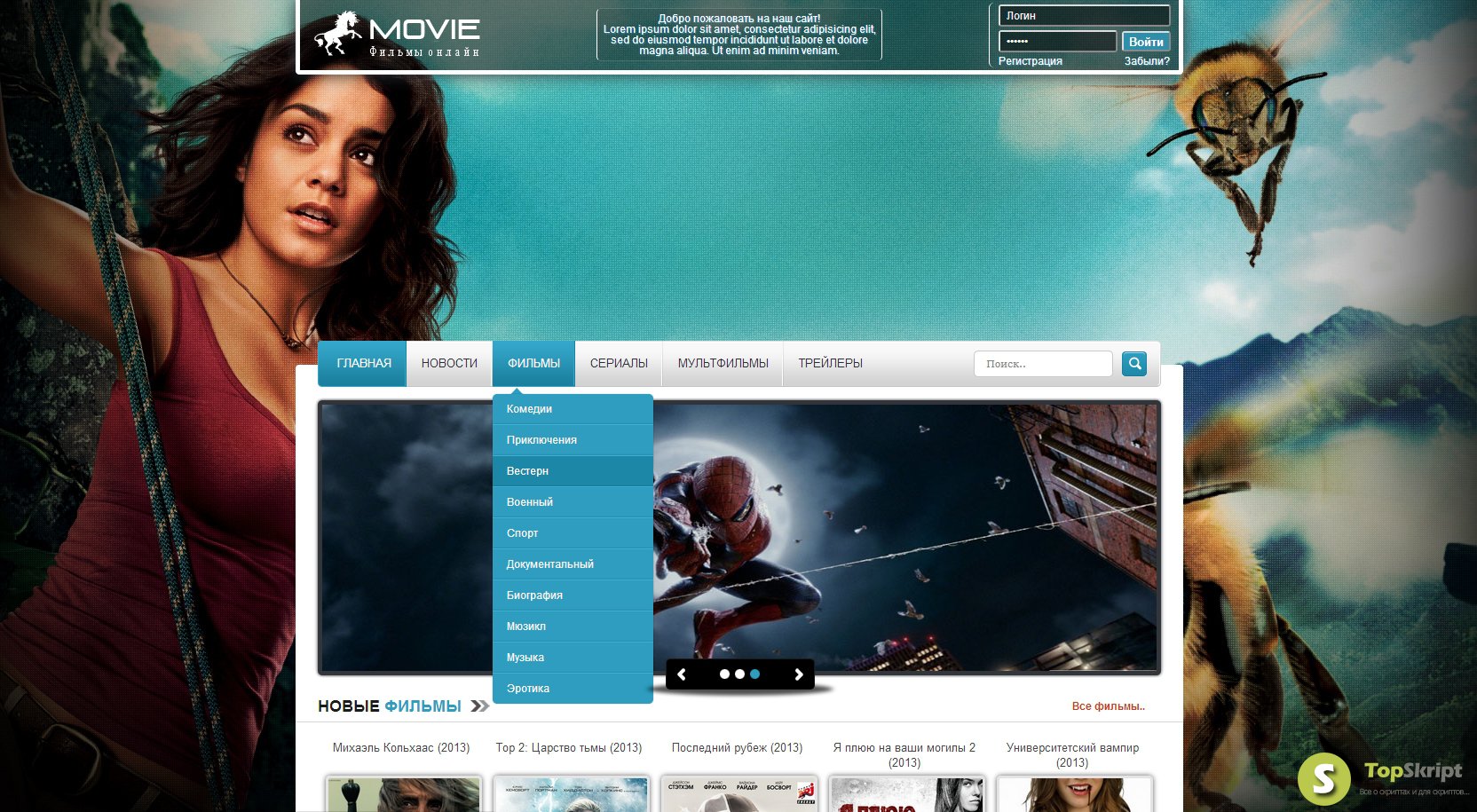Open the Все фильмы link

[1108, 706]
